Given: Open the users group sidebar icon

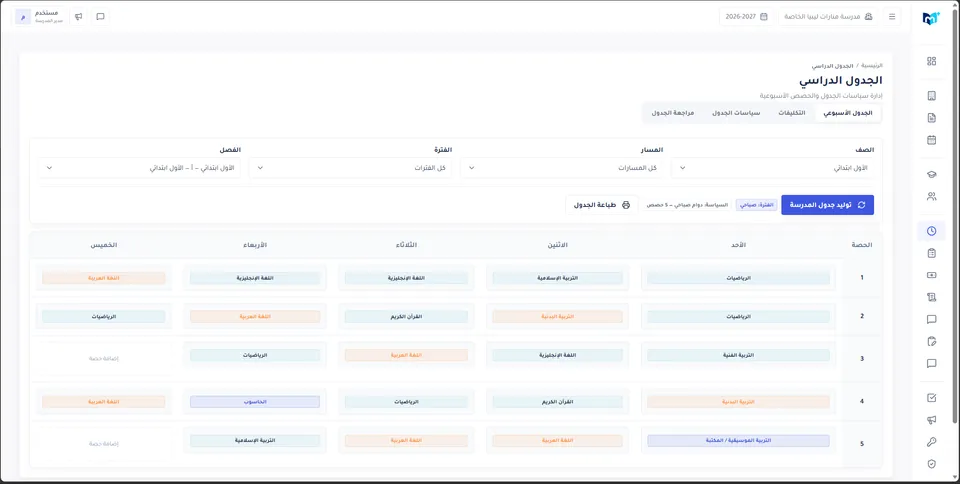Looking at the screenshot, I should click(x=931, y=196).
